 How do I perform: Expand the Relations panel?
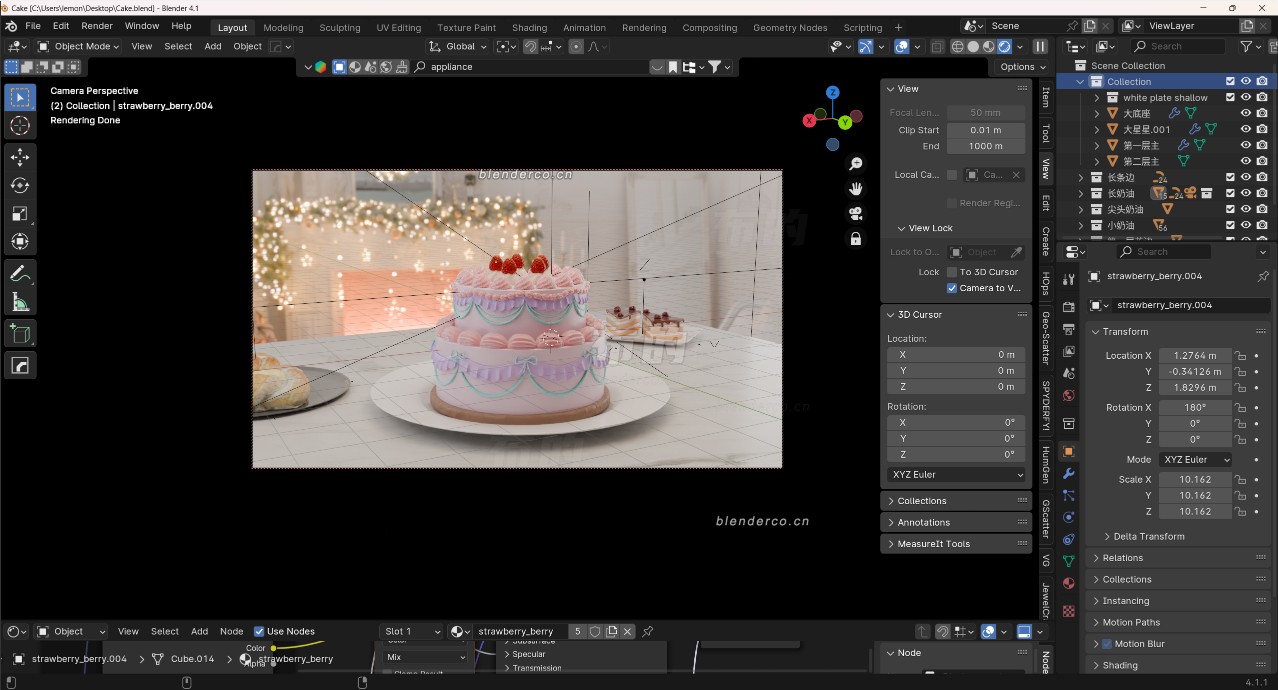tap(1179, 558)
